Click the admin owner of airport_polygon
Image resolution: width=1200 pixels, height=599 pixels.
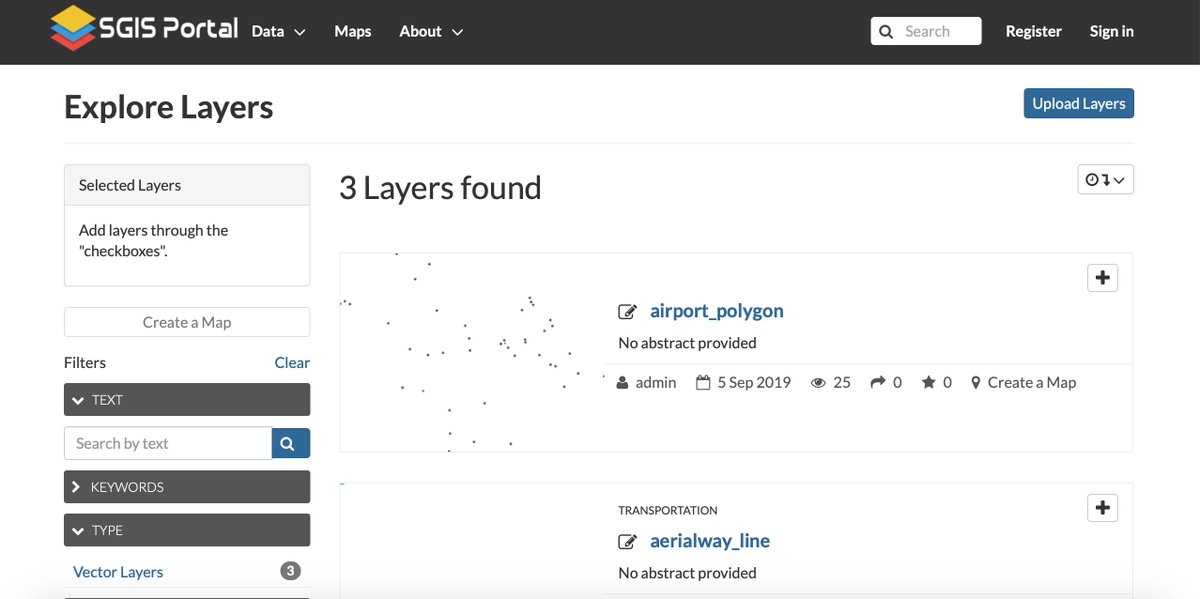pos(656,382)
